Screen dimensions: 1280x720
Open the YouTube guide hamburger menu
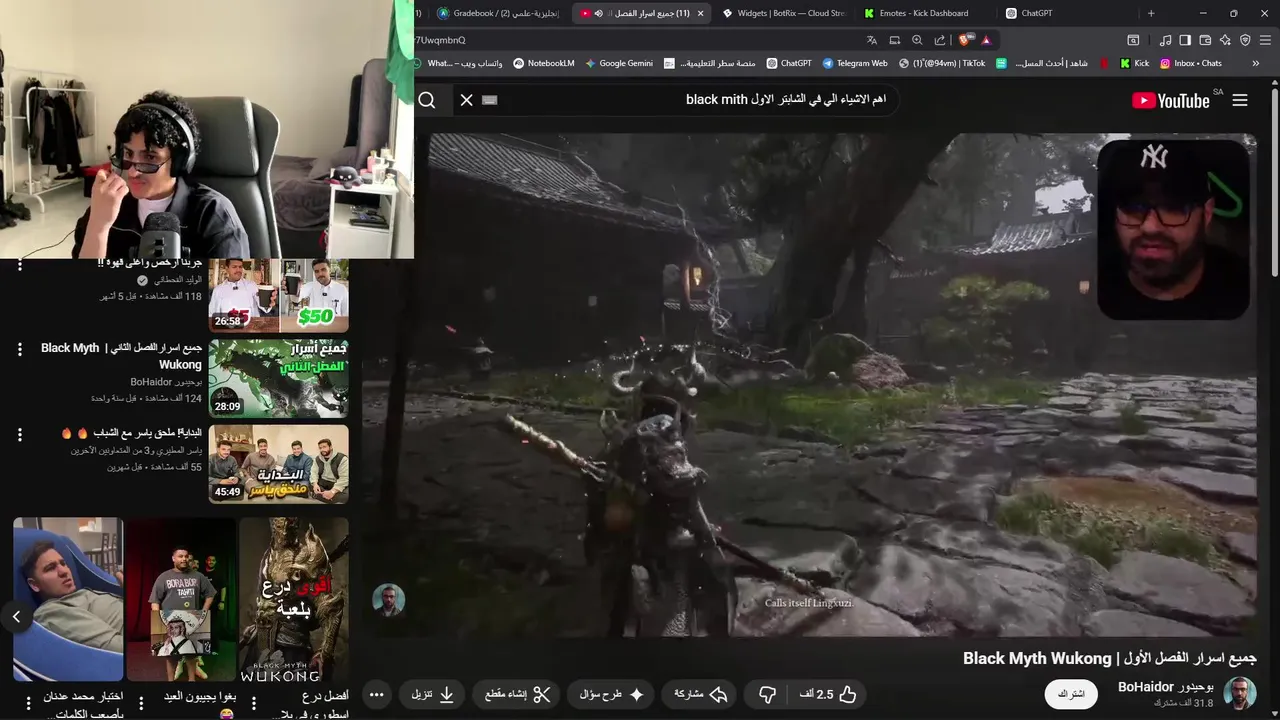(x=1240, y=100)
